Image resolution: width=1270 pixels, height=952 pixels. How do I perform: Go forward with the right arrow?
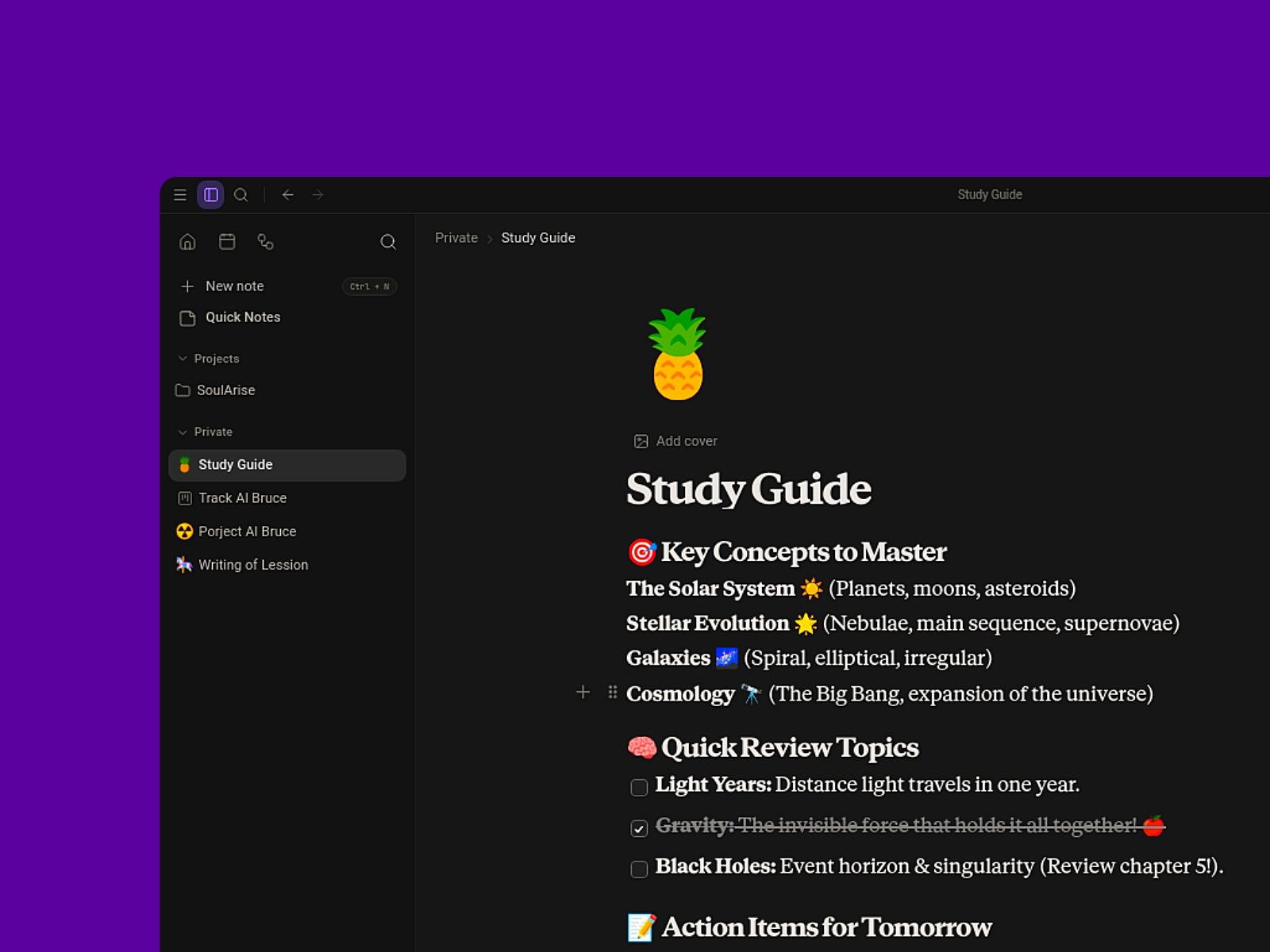click(x=317, y=194)
